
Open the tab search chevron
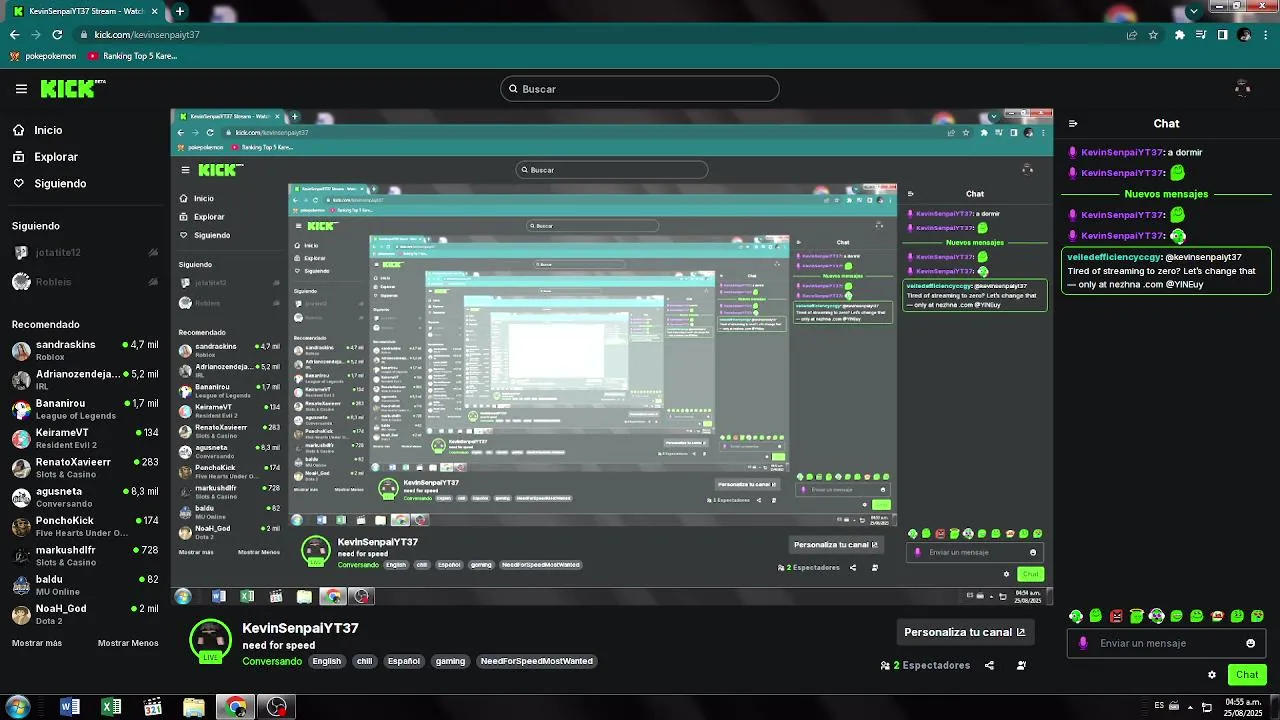[x=1193, y=11]
